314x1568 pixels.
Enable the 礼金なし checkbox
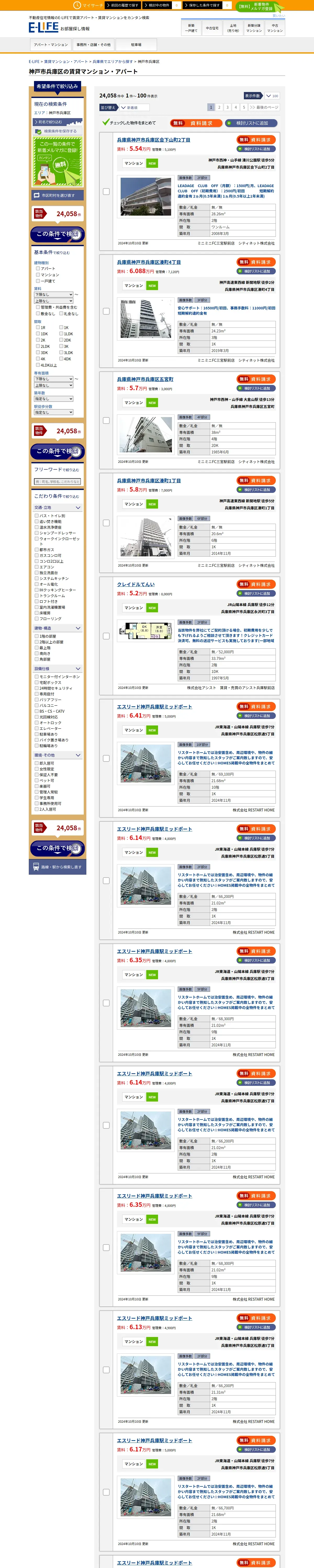[x=61, y=314]
